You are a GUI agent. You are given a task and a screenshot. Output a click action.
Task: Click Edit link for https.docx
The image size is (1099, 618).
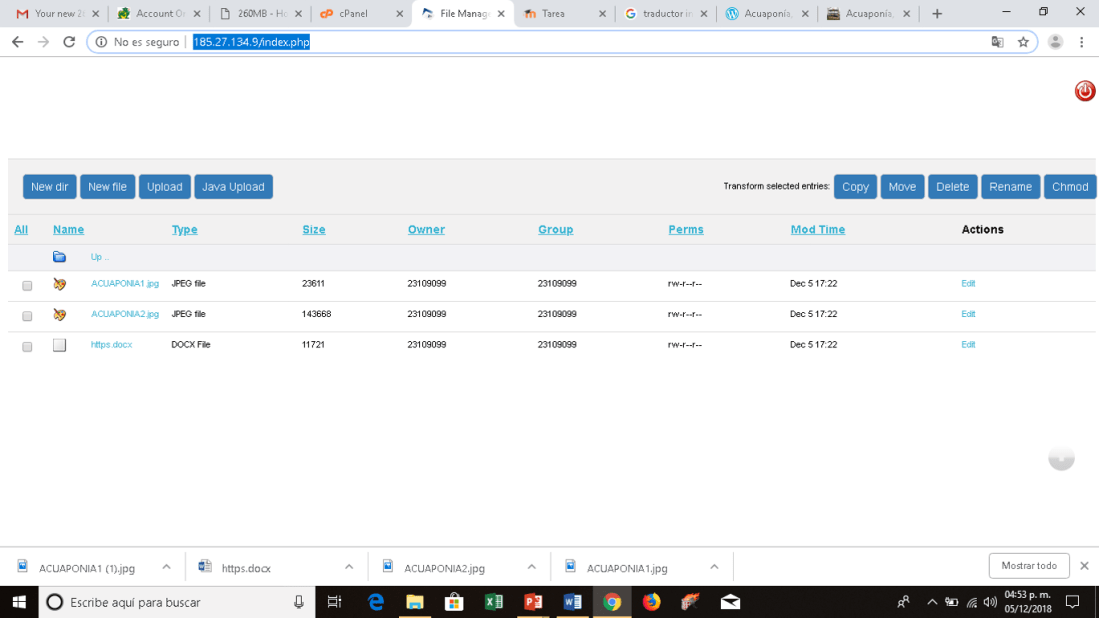coord(967,345)
